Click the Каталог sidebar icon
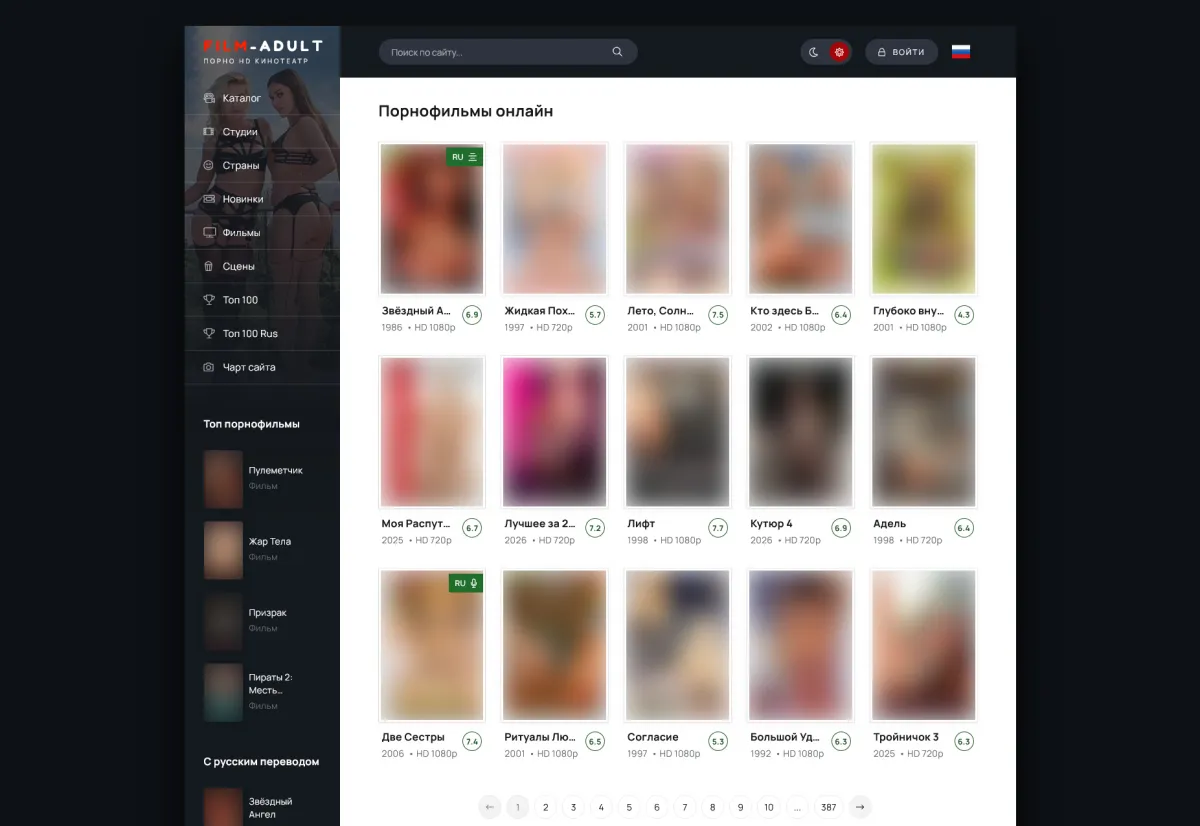Image resolution: width=1200 pixels, height=826 pixels. point(209,98)
